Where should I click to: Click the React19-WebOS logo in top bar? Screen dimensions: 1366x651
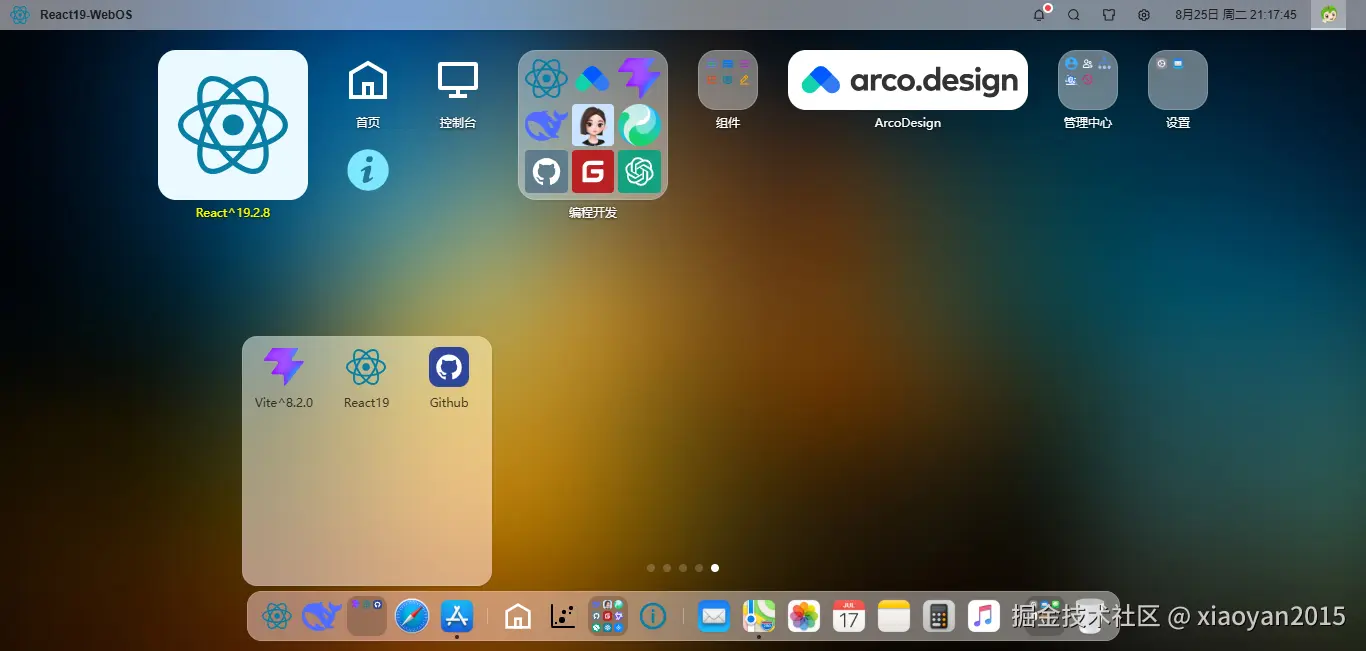(x=20, y=15)
